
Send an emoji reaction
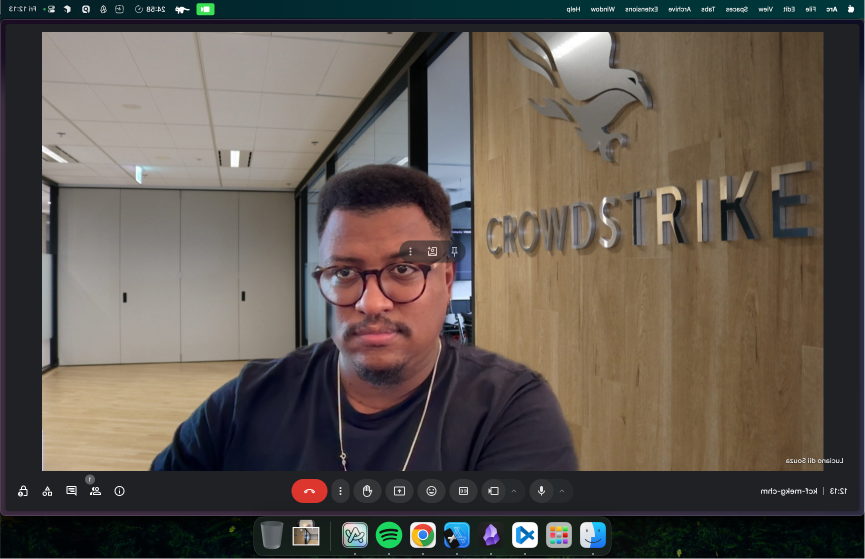[x=431, y=491]
